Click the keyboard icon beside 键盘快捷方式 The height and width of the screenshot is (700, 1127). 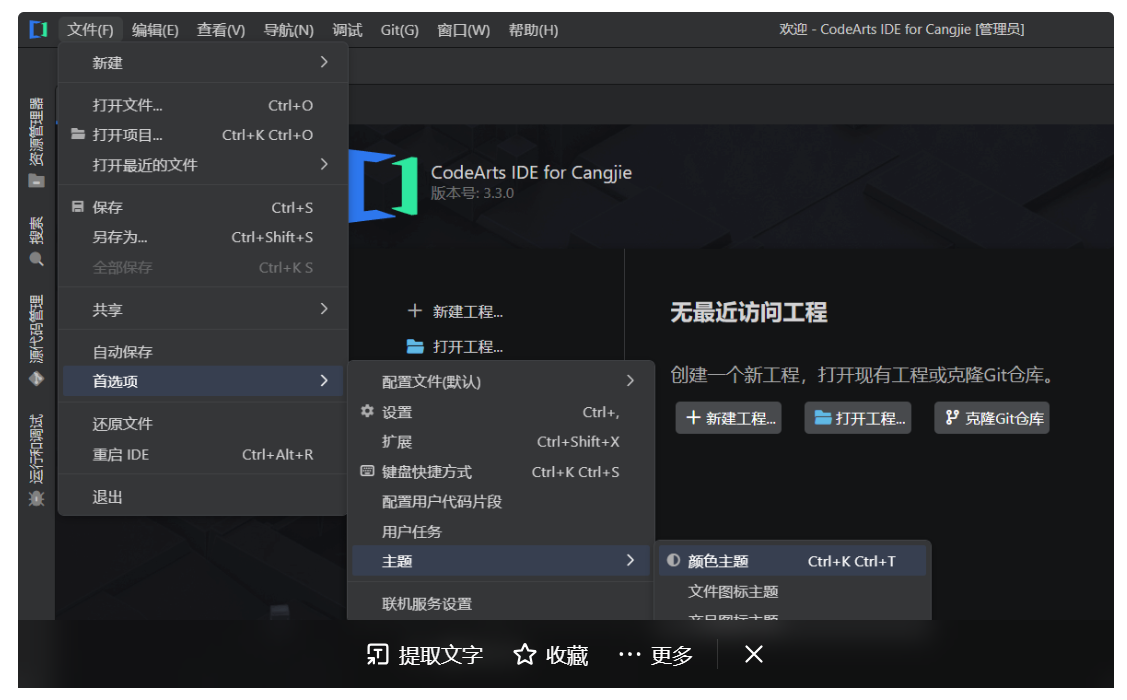tap(367, 471)
